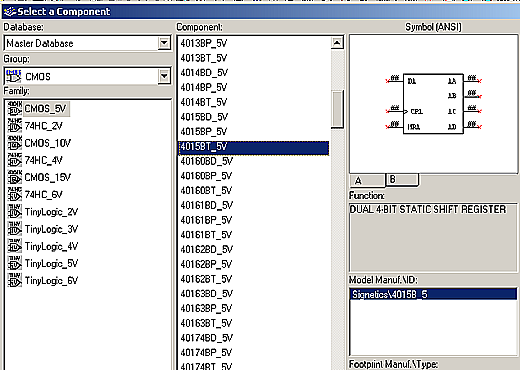Viewport: 520px width, 370px height.
Task: Select the CMOS_15V family label
Action: (x=48, y=177)
